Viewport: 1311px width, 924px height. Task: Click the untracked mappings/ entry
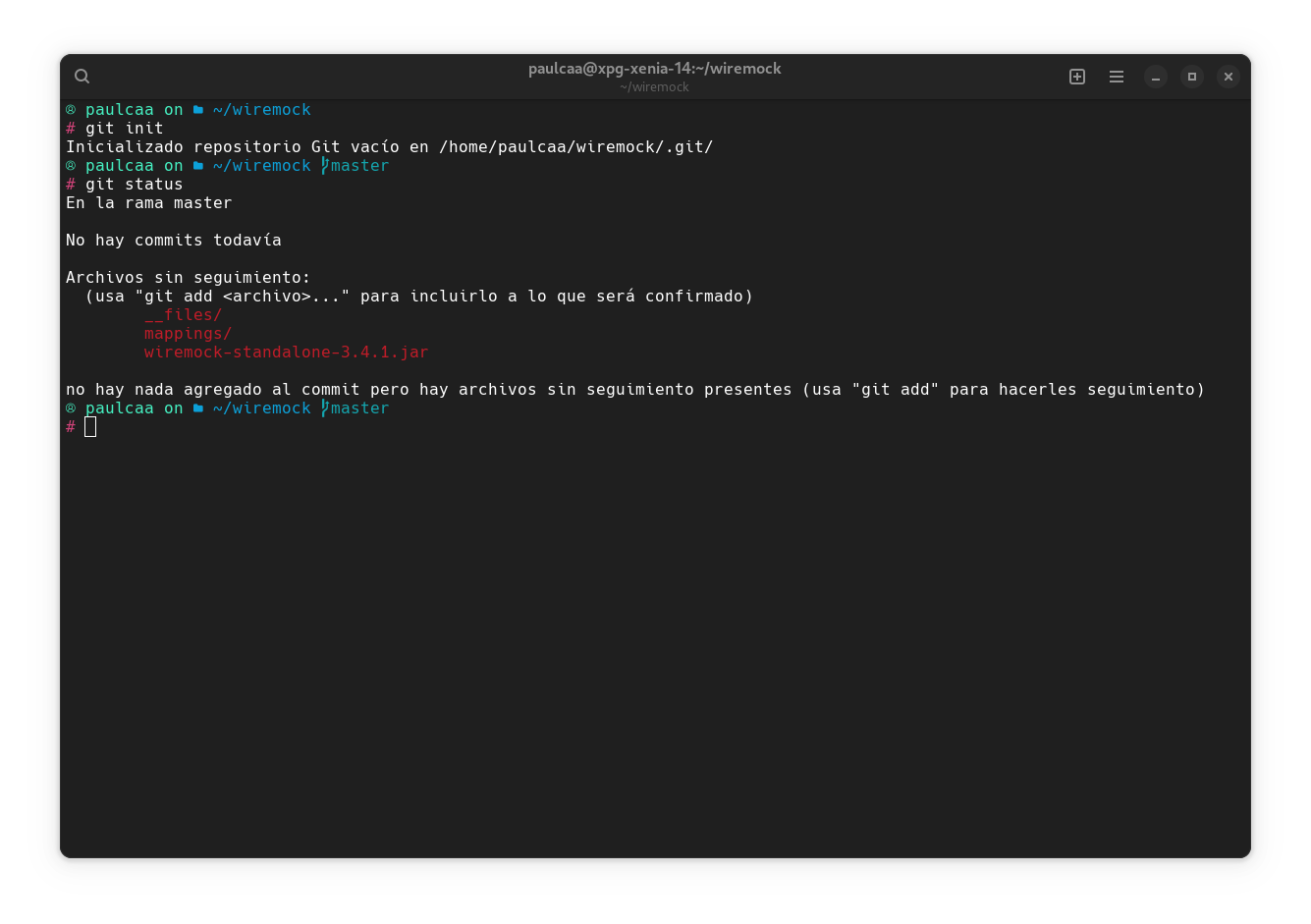[188, 334]
